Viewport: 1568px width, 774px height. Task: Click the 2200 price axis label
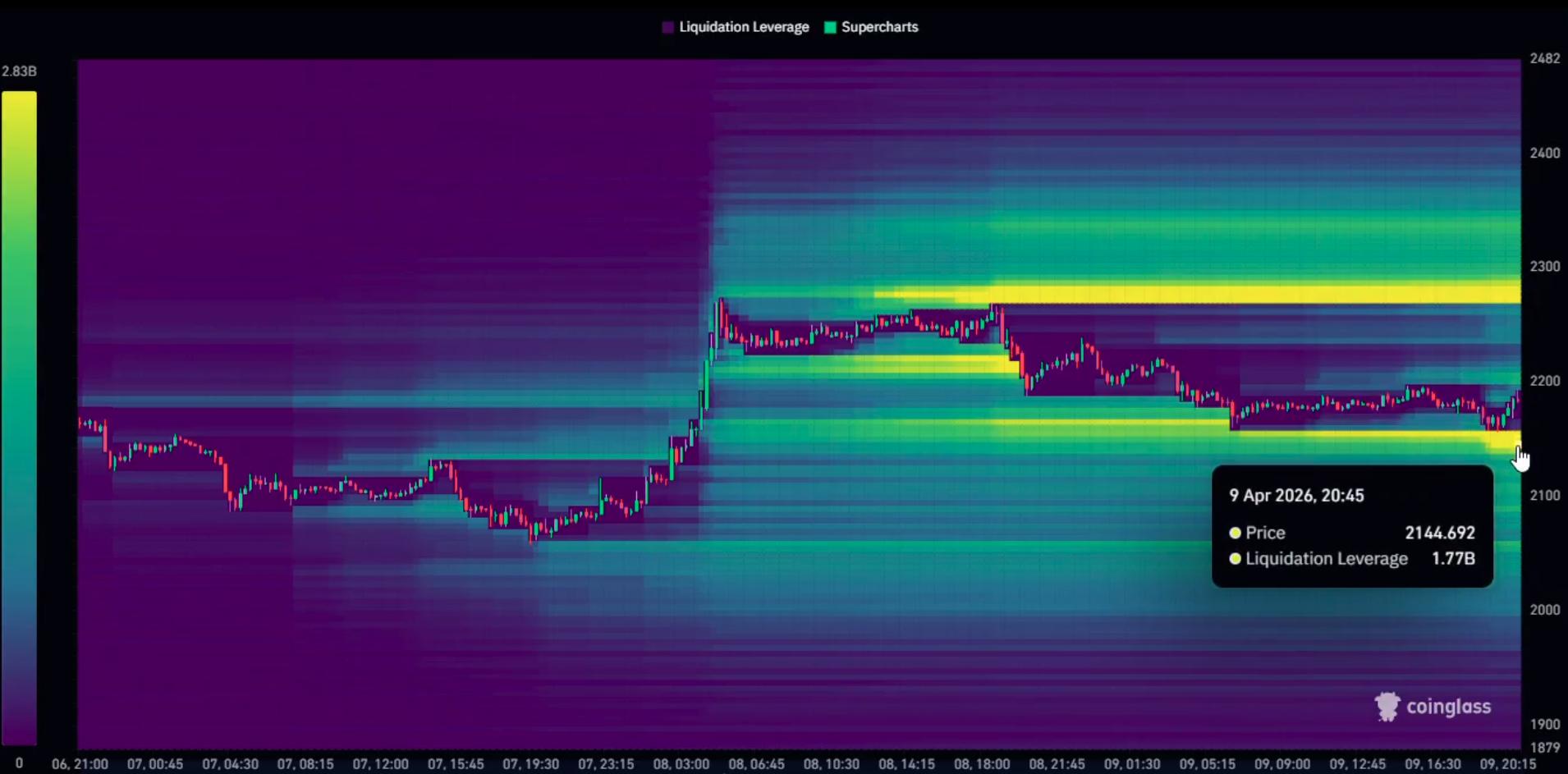coord(1545,381)
